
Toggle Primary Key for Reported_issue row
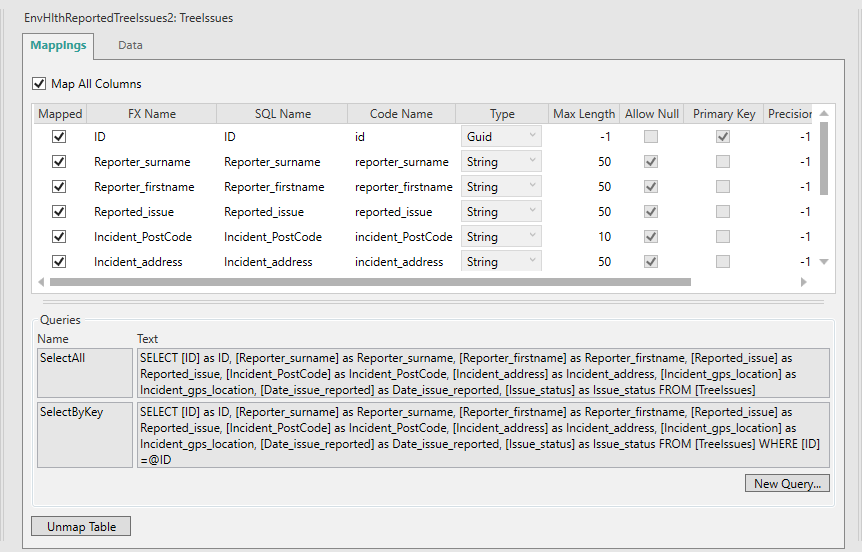click(723, 212)
